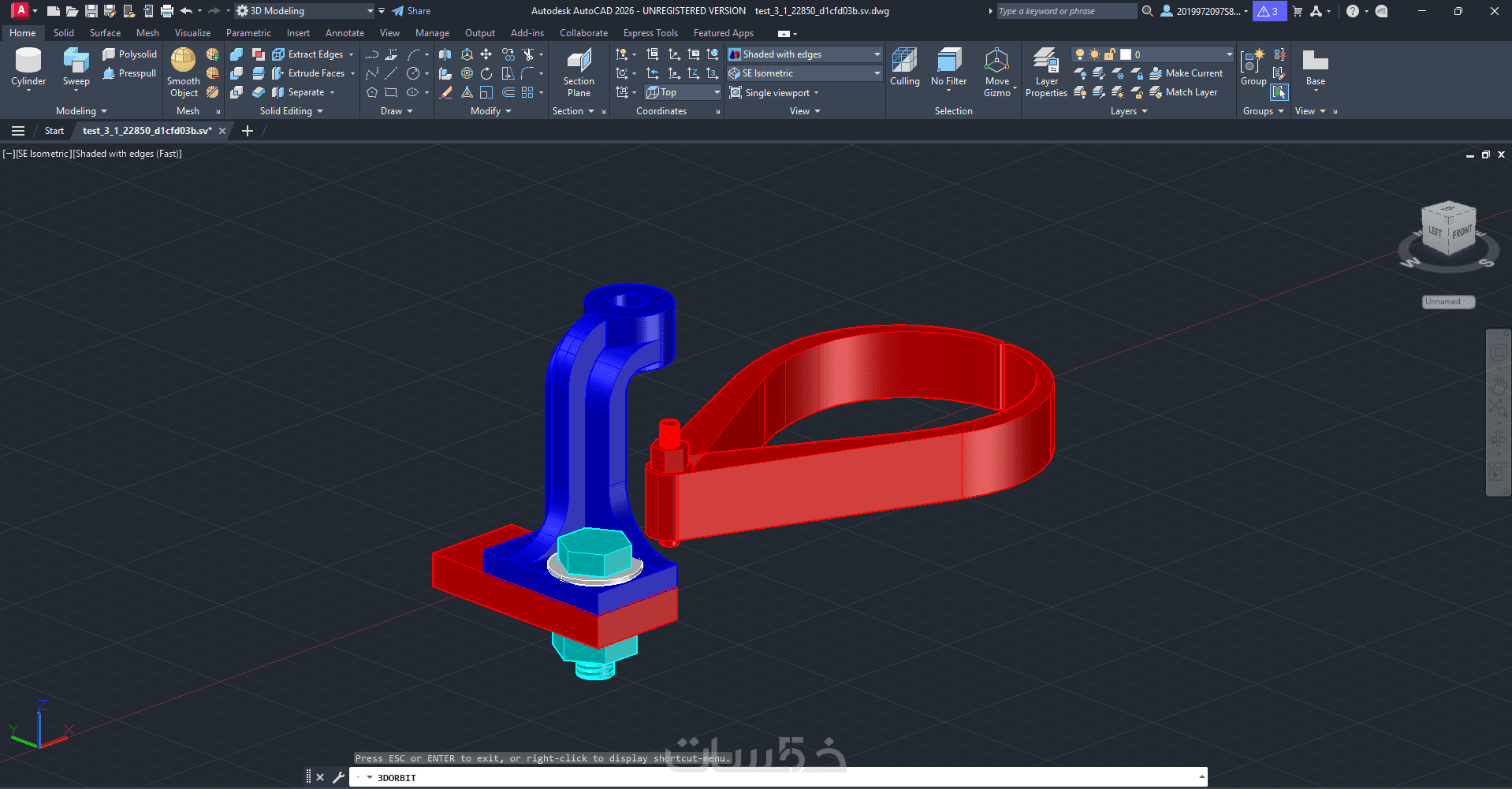Expand the Draw panel
This screenshot has width=1512, height=789.
click(x=397, y=111)
